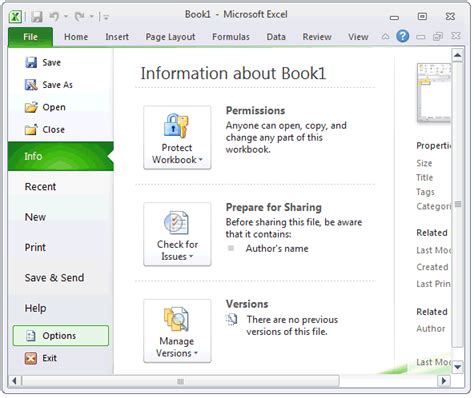Click the horizontal scrollbar thumb

pos(180,381)
